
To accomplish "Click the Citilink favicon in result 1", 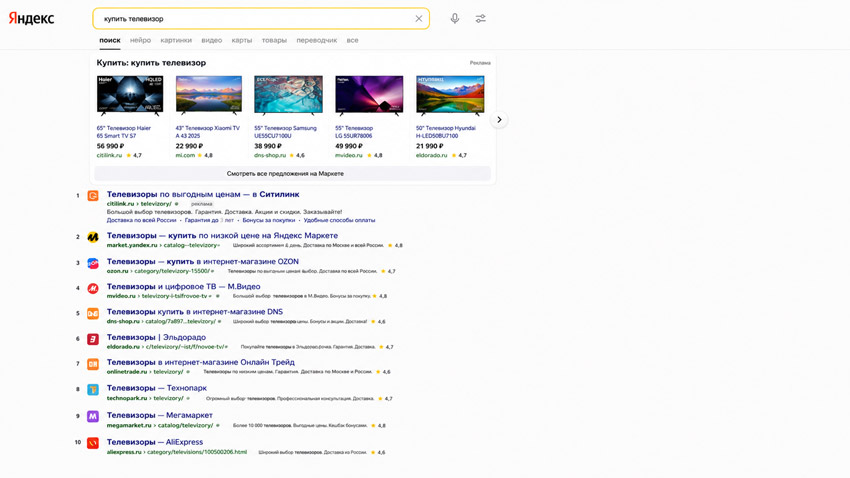I will coord(93,196).
